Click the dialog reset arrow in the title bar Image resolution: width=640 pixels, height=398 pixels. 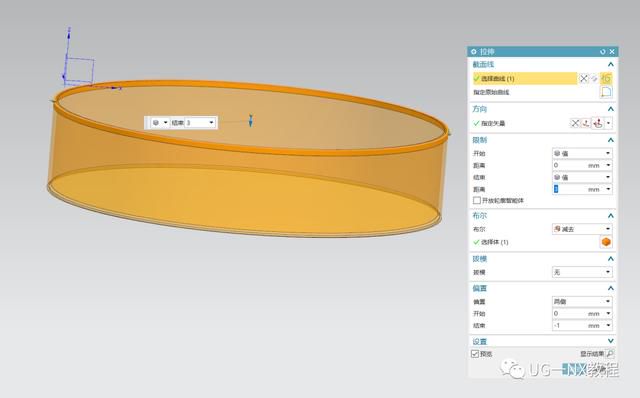603,51
